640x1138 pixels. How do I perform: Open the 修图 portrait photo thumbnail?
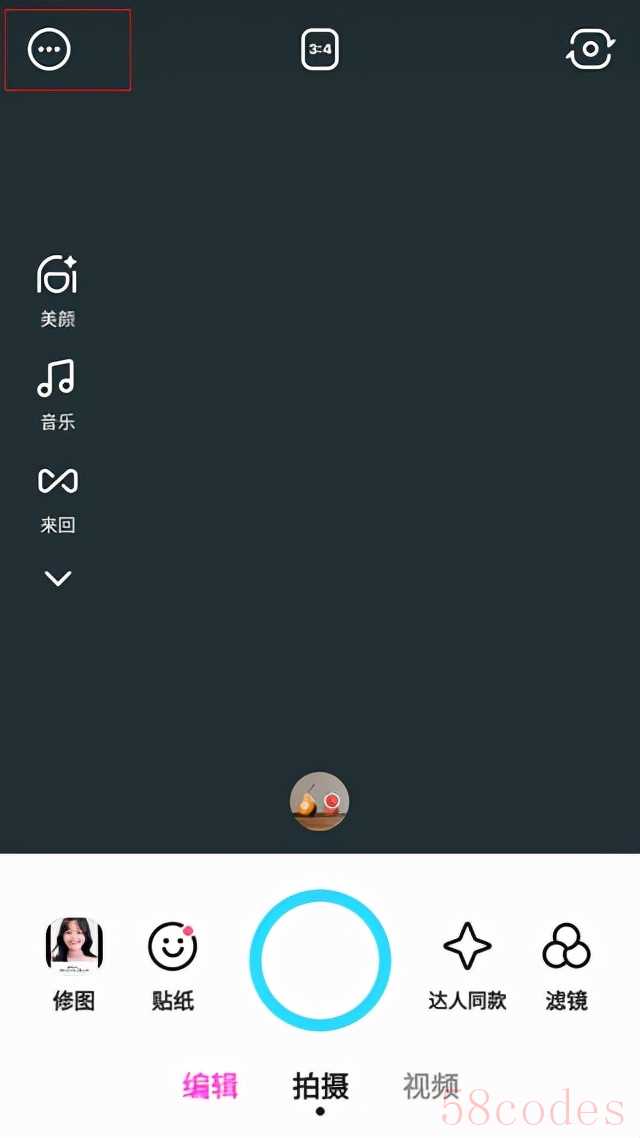point(74,946)
